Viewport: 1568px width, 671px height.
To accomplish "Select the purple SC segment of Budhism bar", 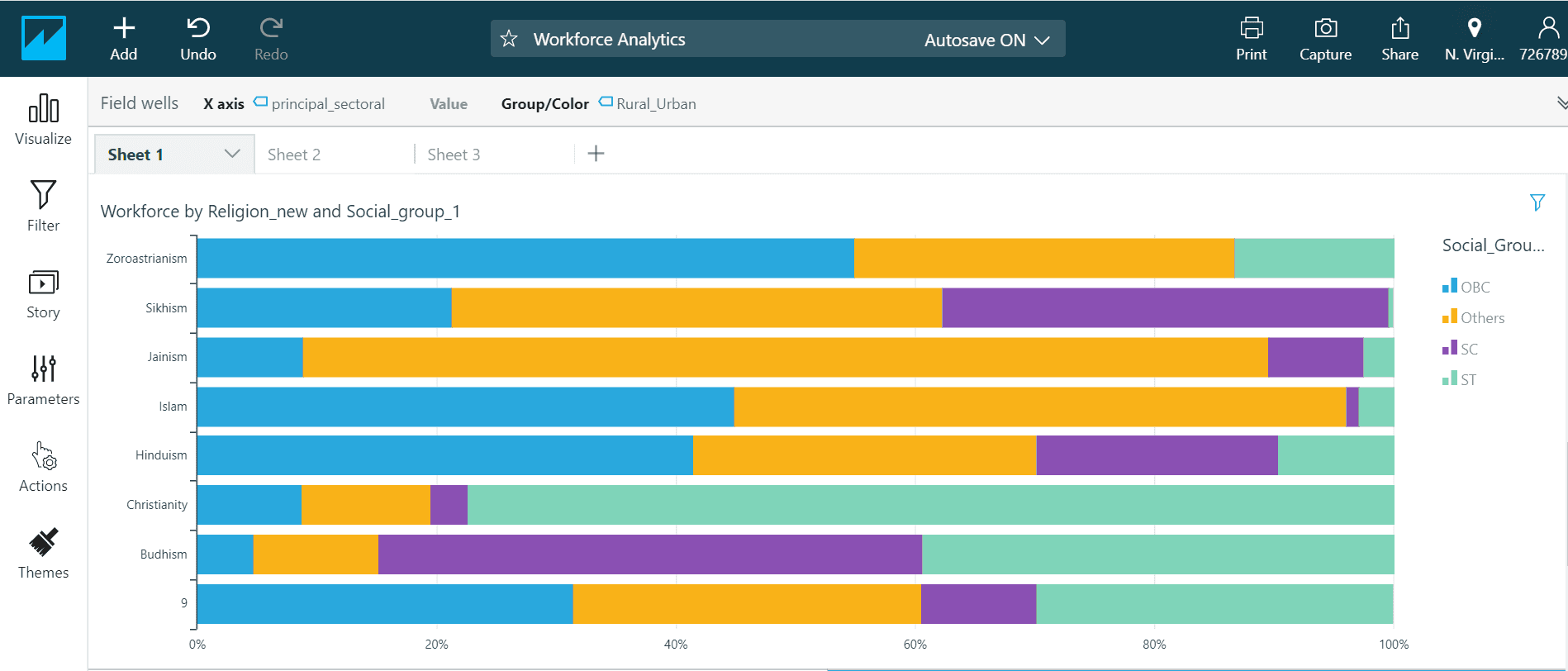I will tap(650, 554).
